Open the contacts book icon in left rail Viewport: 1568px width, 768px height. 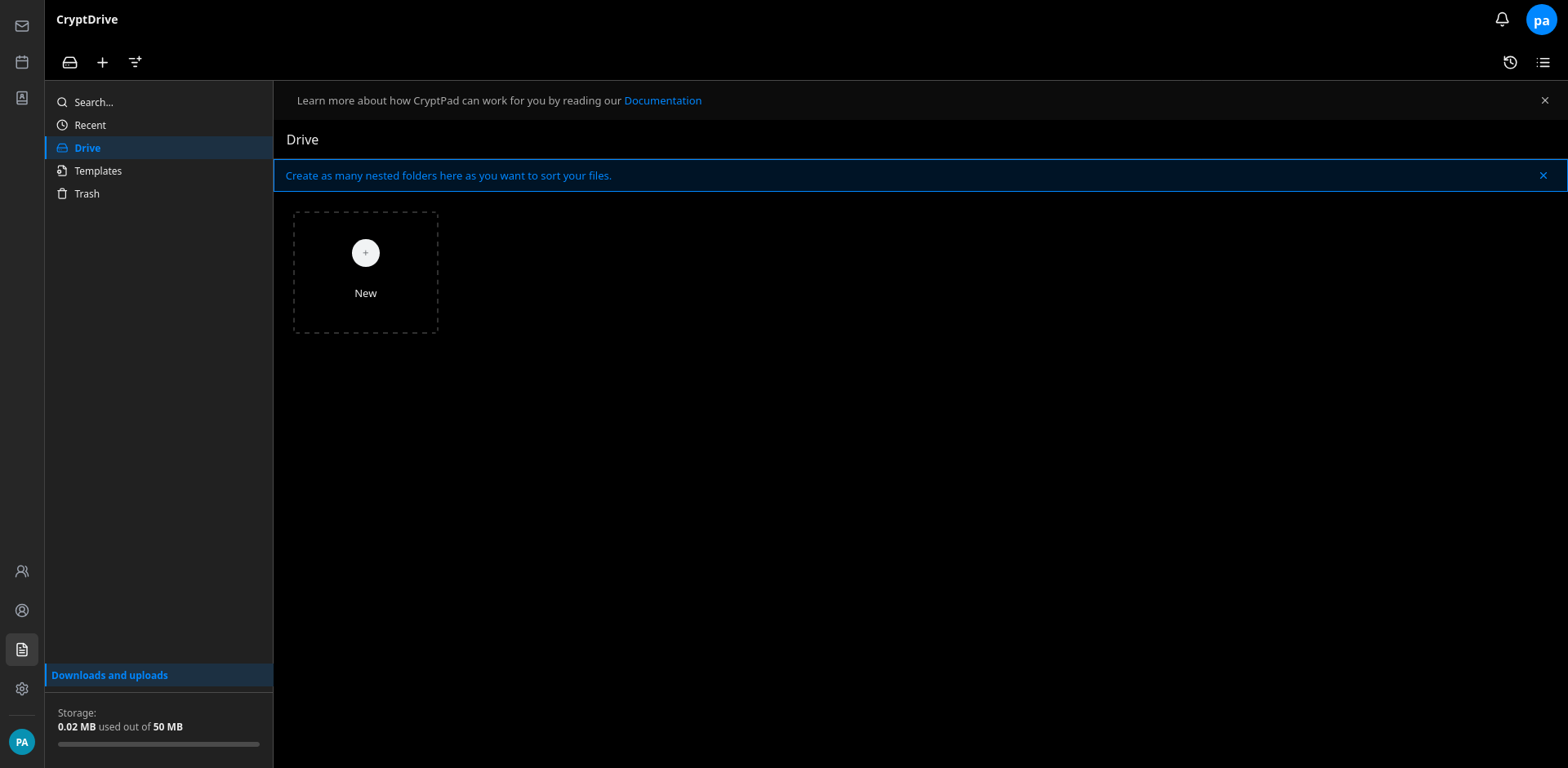[x=22, y=98]
